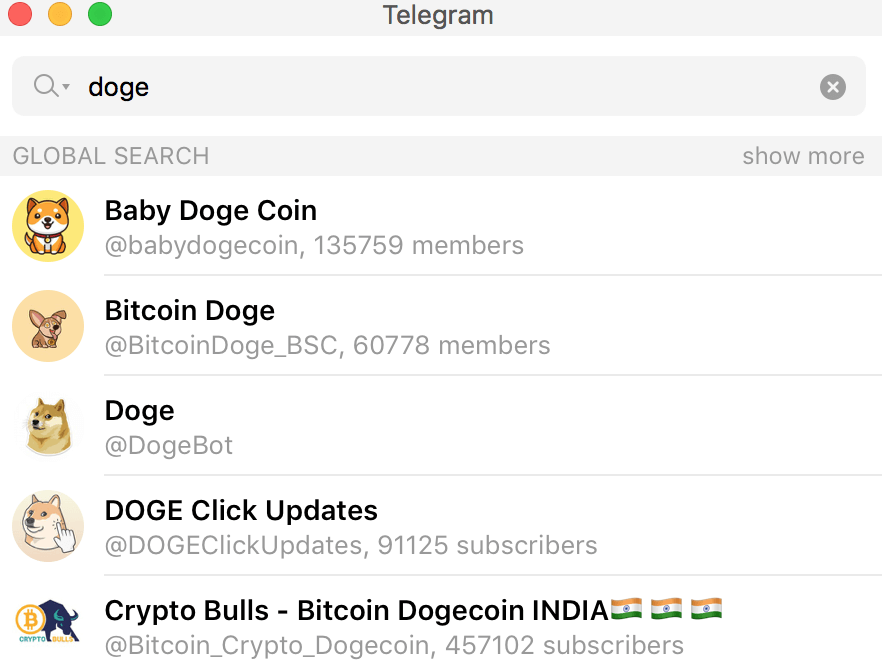Open Bitcoin Doge avatar
This screenshot has height=668, width=882.
pos(48,326)
